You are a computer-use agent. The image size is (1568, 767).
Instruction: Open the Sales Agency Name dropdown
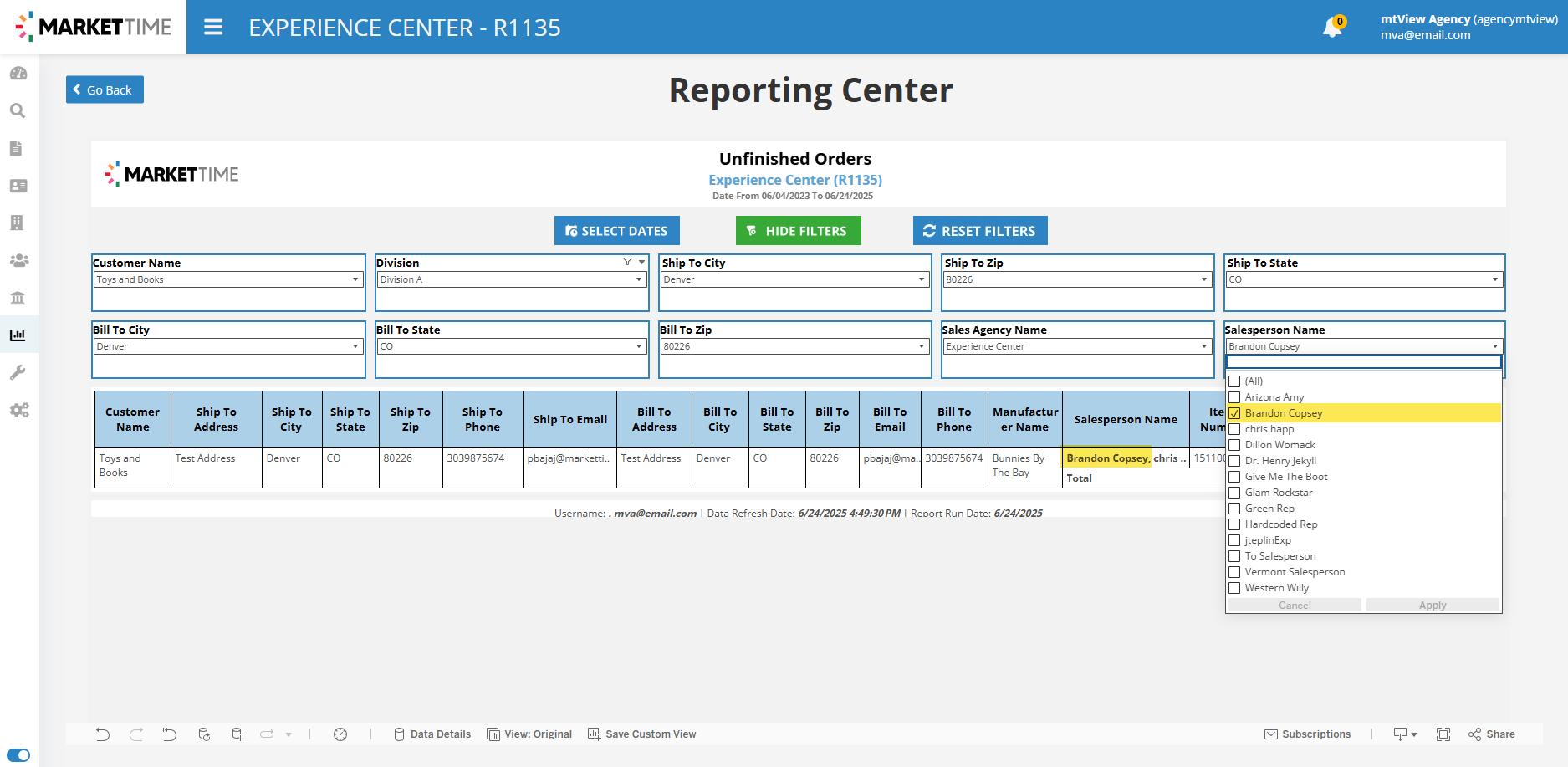pyautogui.click(x=1077, y=346)
